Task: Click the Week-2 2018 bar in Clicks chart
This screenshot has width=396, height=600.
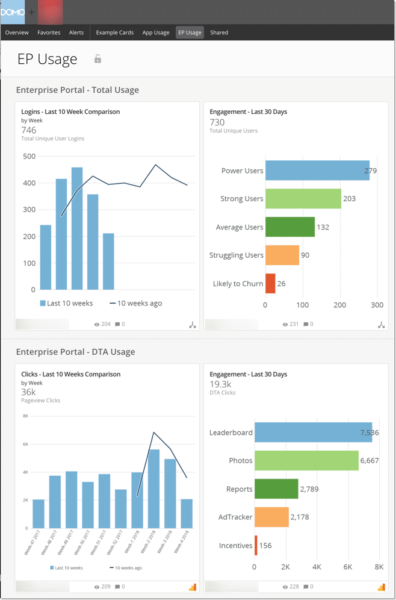Action: [x=154, y=489]
